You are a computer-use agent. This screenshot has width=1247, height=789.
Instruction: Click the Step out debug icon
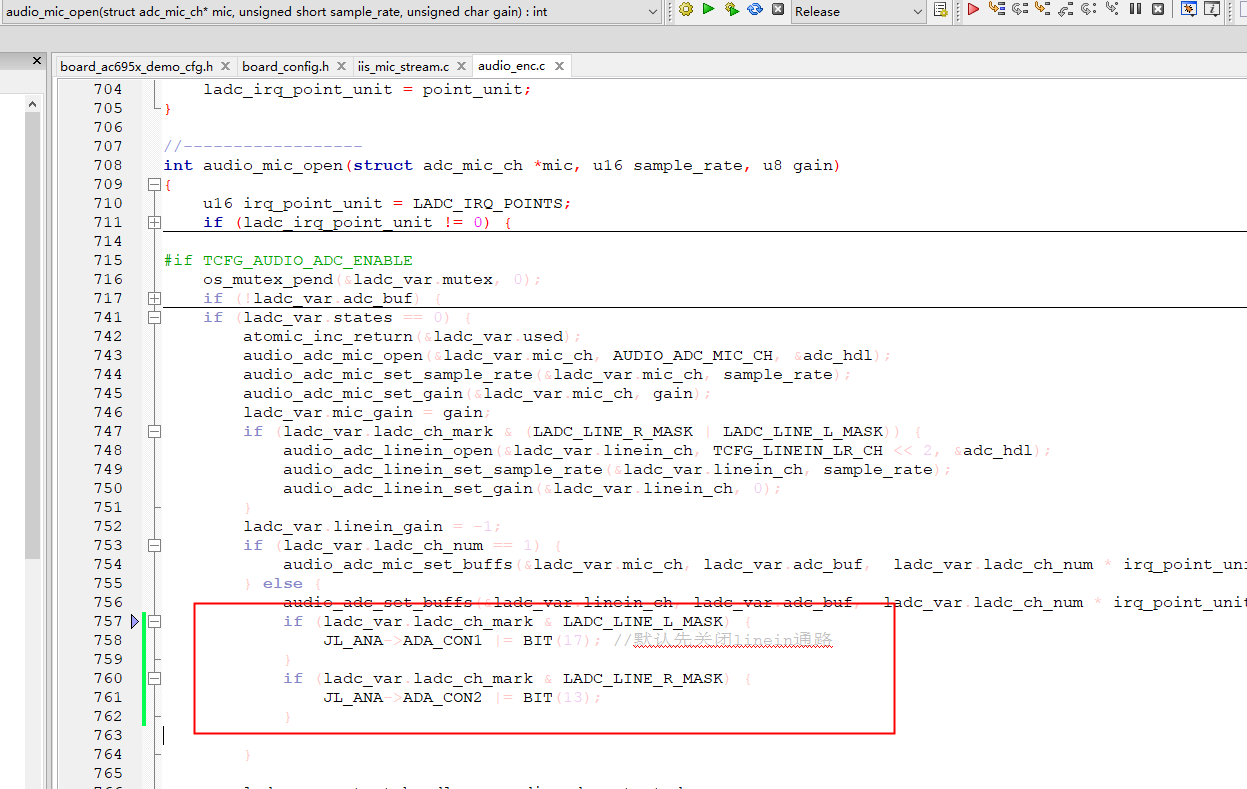point(1066,9)
